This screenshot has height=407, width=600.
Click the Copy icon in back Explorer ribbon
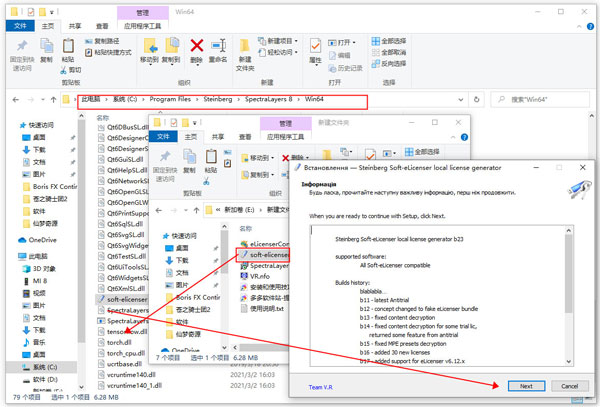tap(46, 46)
